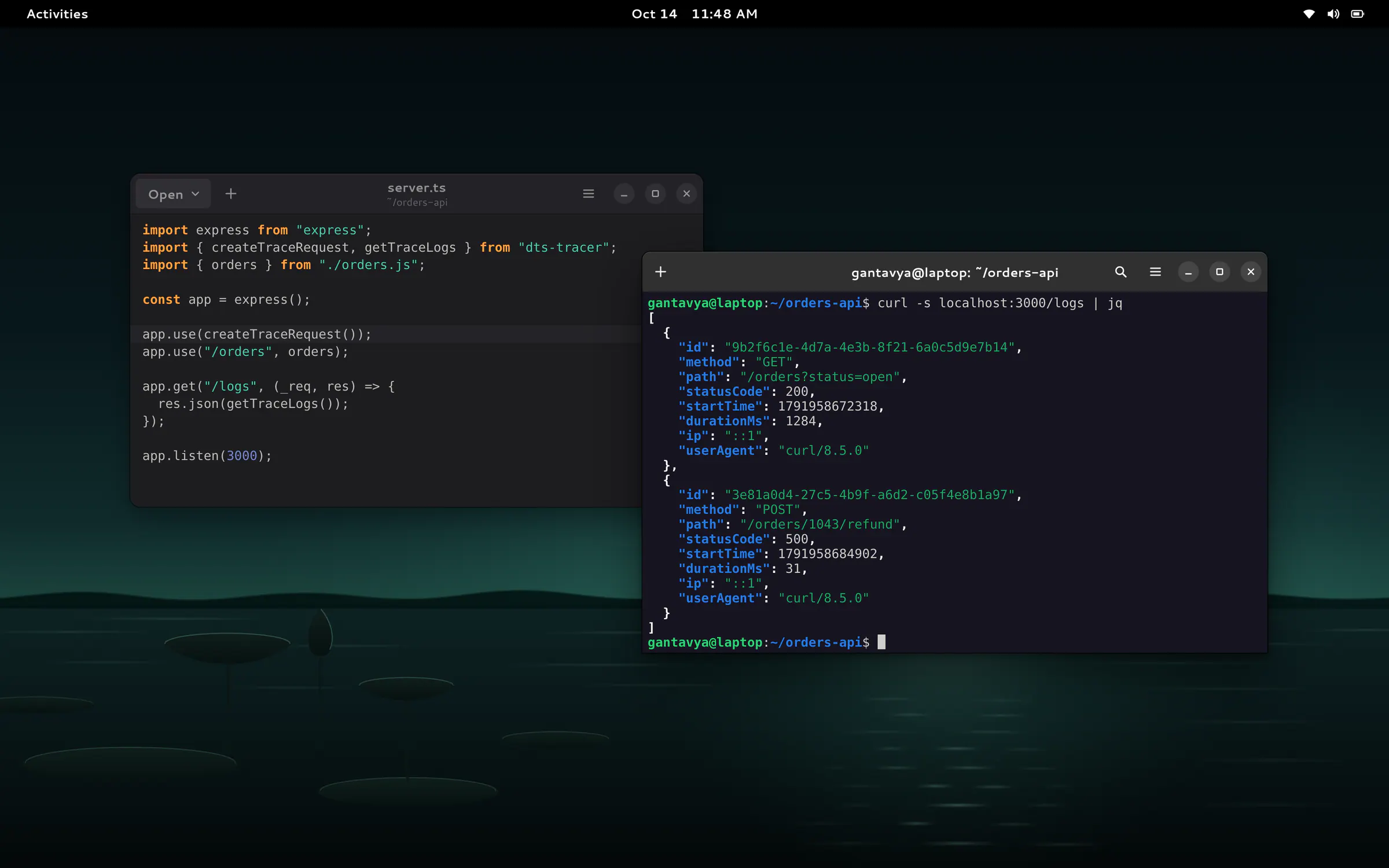Click the path "/orders/1043/refund" value
This screenshot has height=868, width=1389.
coord(820,524)
